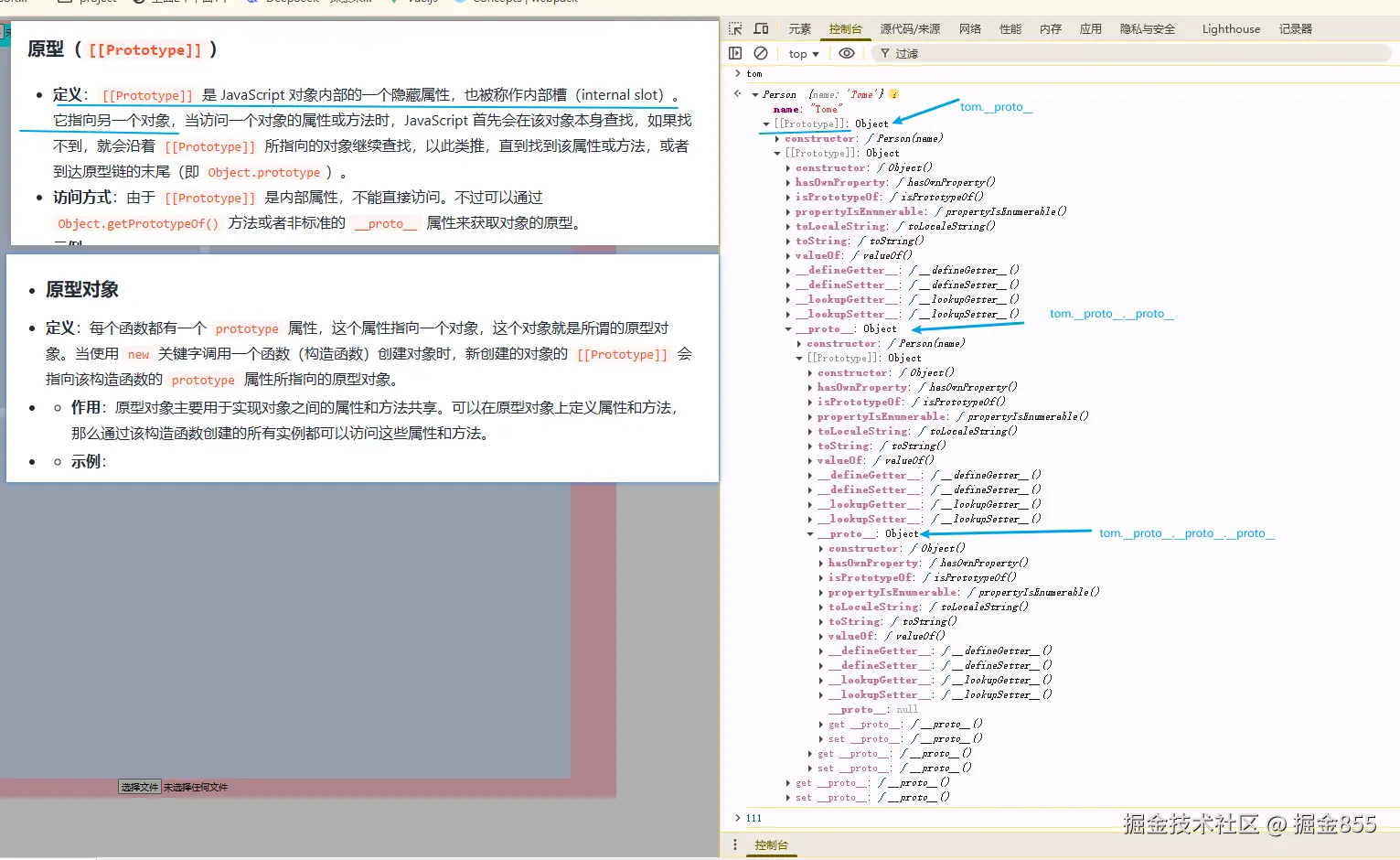Switch to the 记录器 tab
The image size is (1400, 860).
click(x=1296, y=29)
